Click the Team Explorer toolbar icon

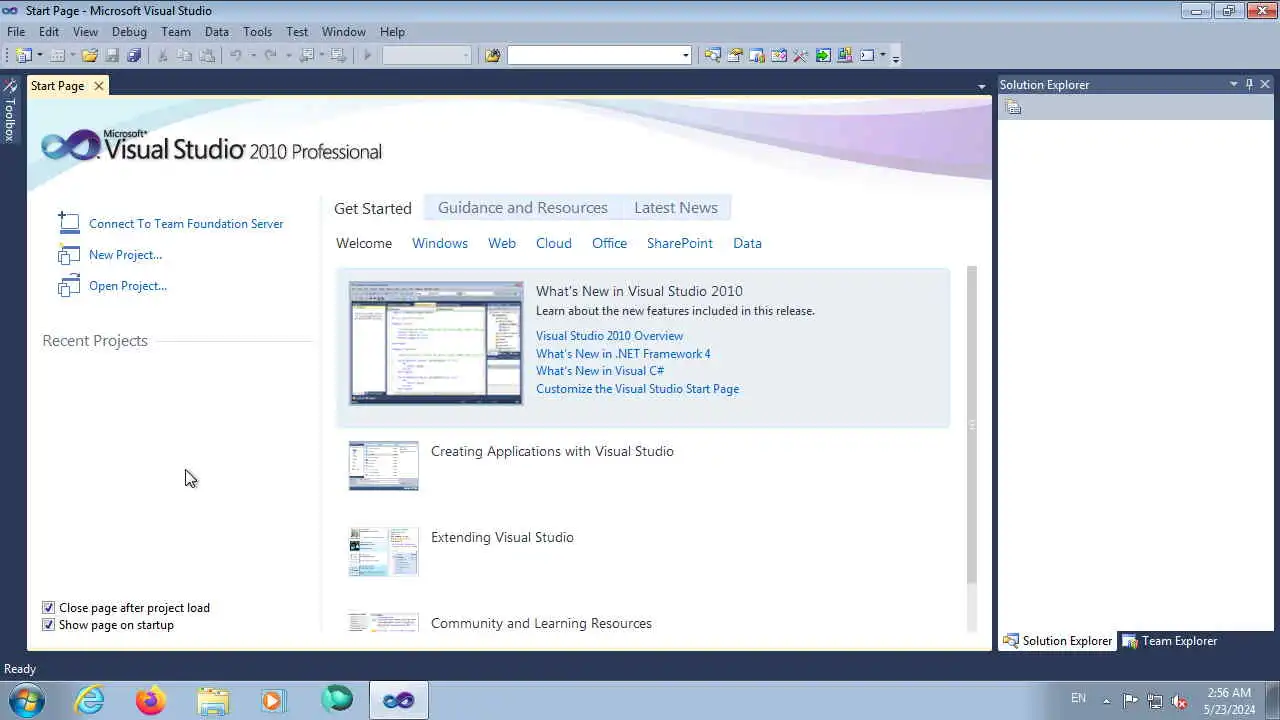pyautogui.click(x=757, y=56)
